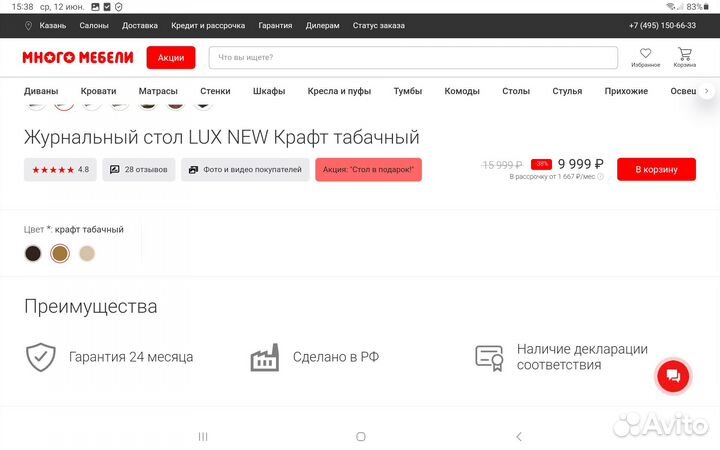Image resolution: width=720 pixels, height=450 pixels.
Task: Add item with В корзину button
Action: click(x=656, y=169)
